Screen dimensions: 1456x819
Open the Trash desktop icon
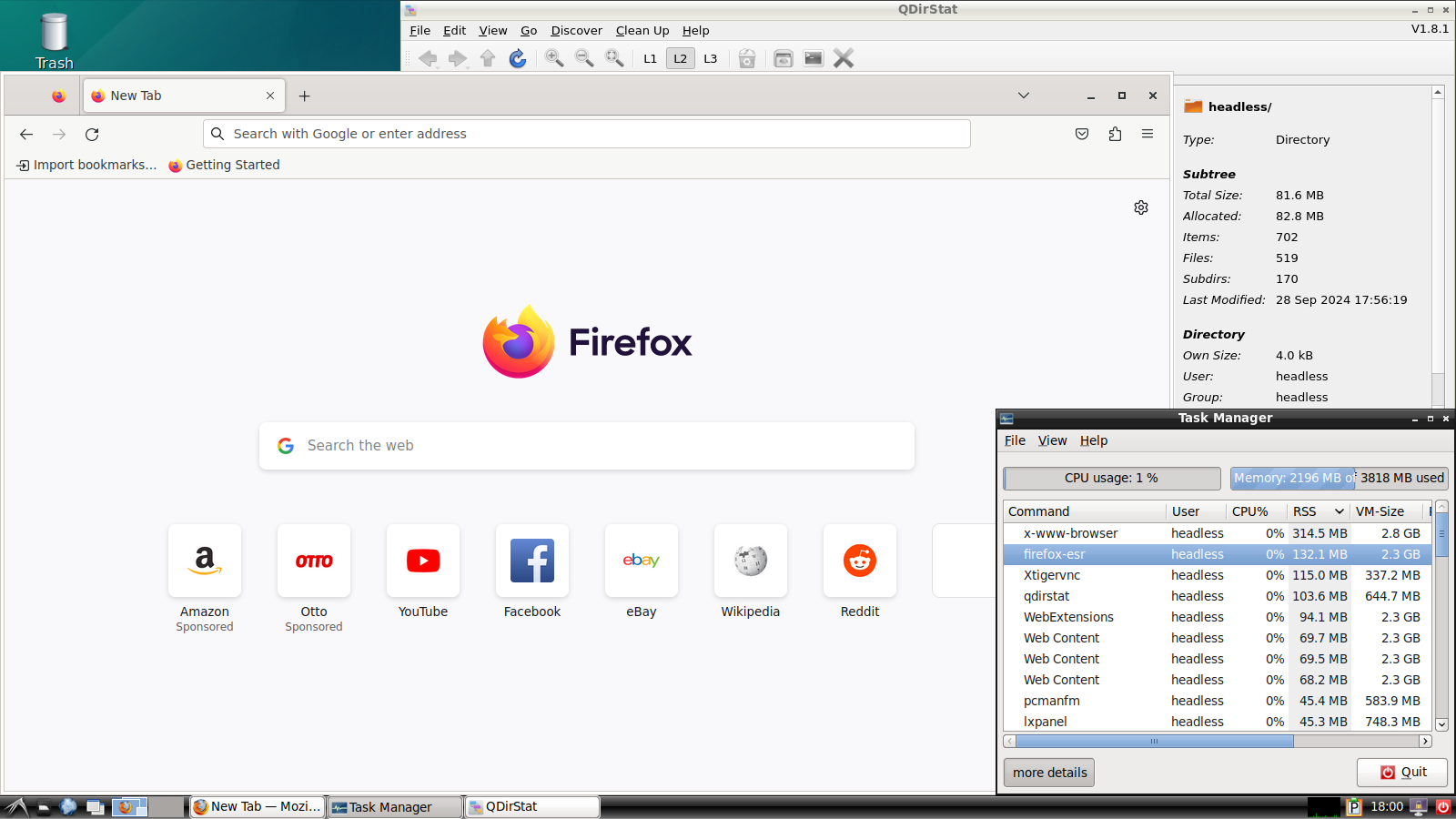[55, 41]
